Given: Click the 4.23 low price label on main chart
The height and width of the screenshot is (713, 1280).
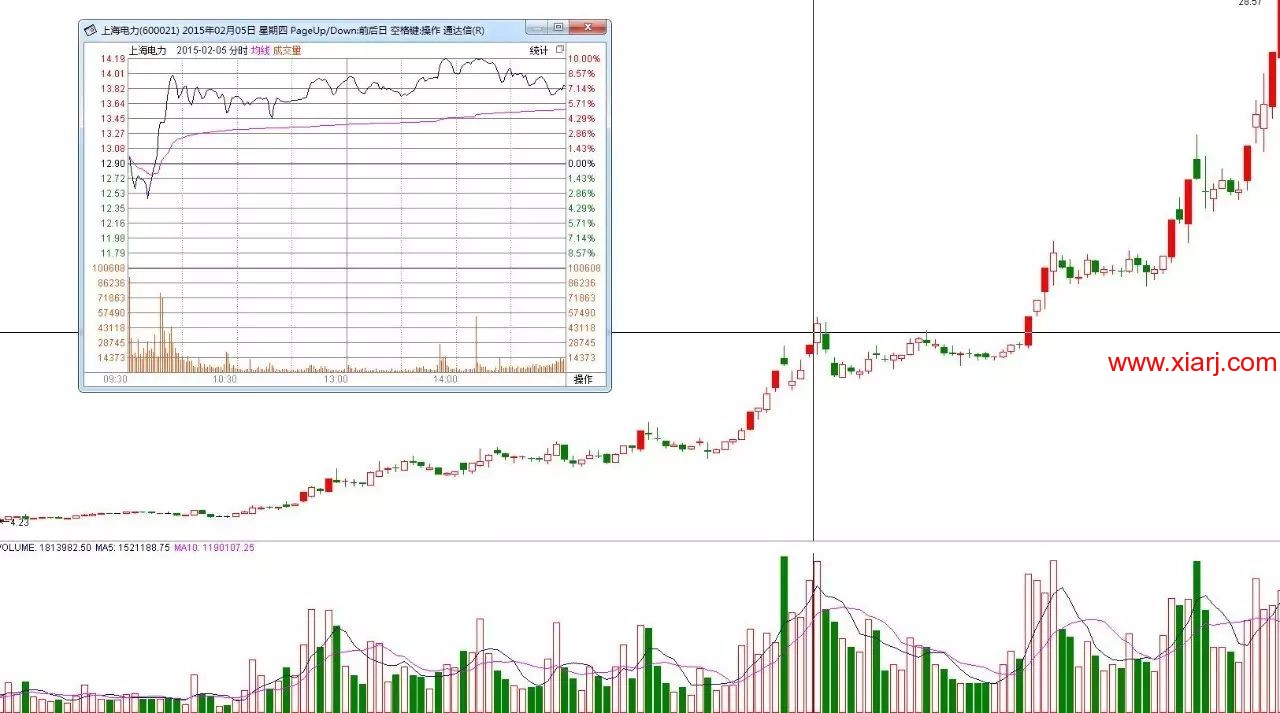Looking at the screenshot, I should pos(20,522).
